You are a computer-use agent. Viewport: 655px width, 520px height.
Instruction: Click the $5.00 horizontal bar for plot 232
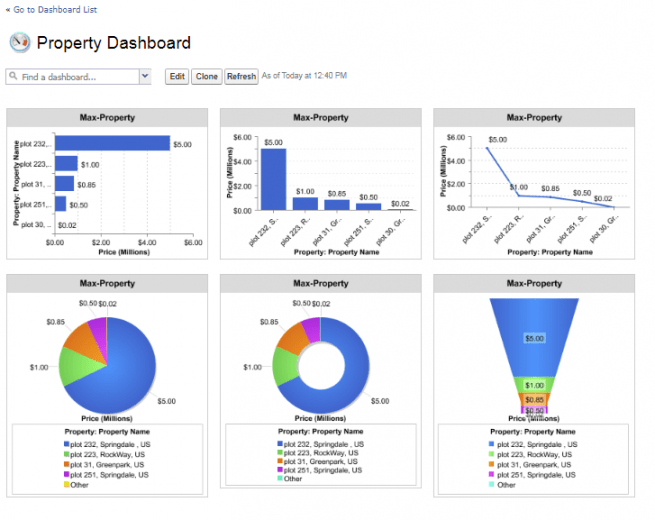coord(112,143)
